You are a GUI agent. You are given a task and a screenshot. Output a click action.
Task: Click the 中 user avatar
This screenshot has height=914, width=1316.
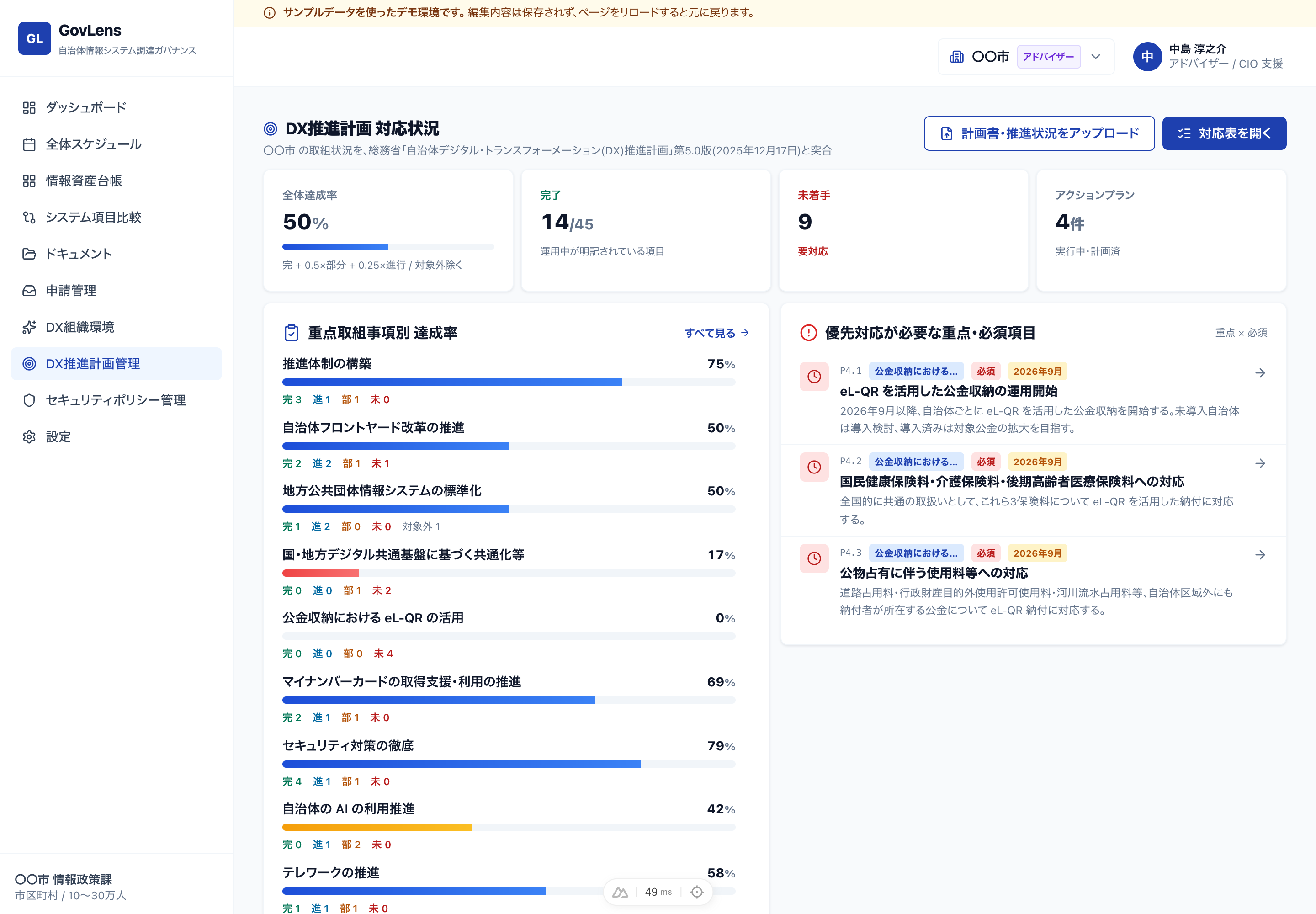click(1147, 57)
